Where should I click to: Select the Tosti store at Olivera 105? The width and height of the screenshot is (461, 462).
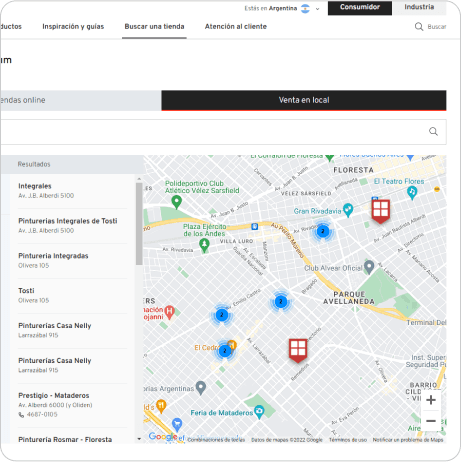coord(72,296)
